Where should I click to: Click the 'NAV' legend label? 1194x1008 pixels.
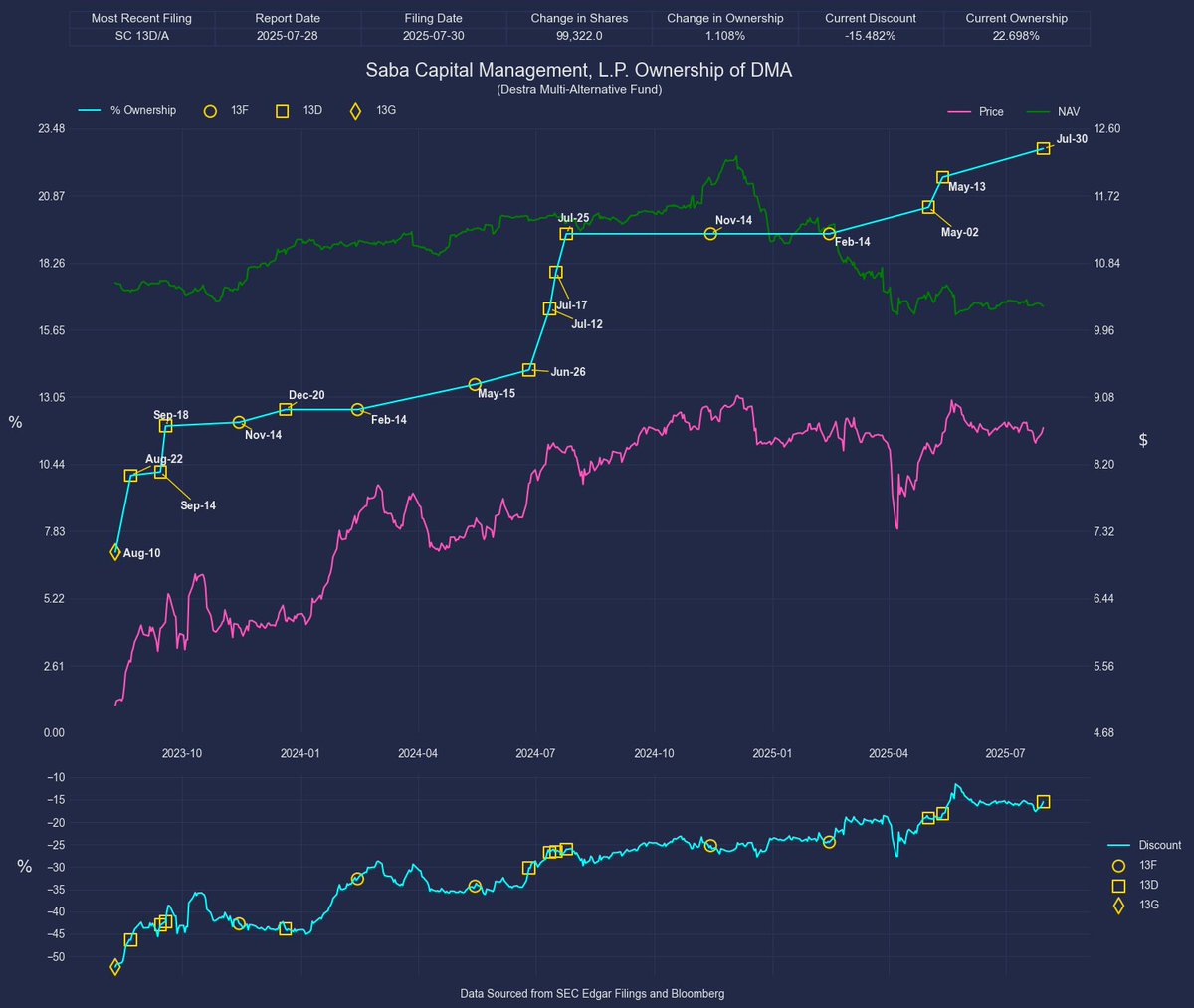click(x=1069, y=112)
